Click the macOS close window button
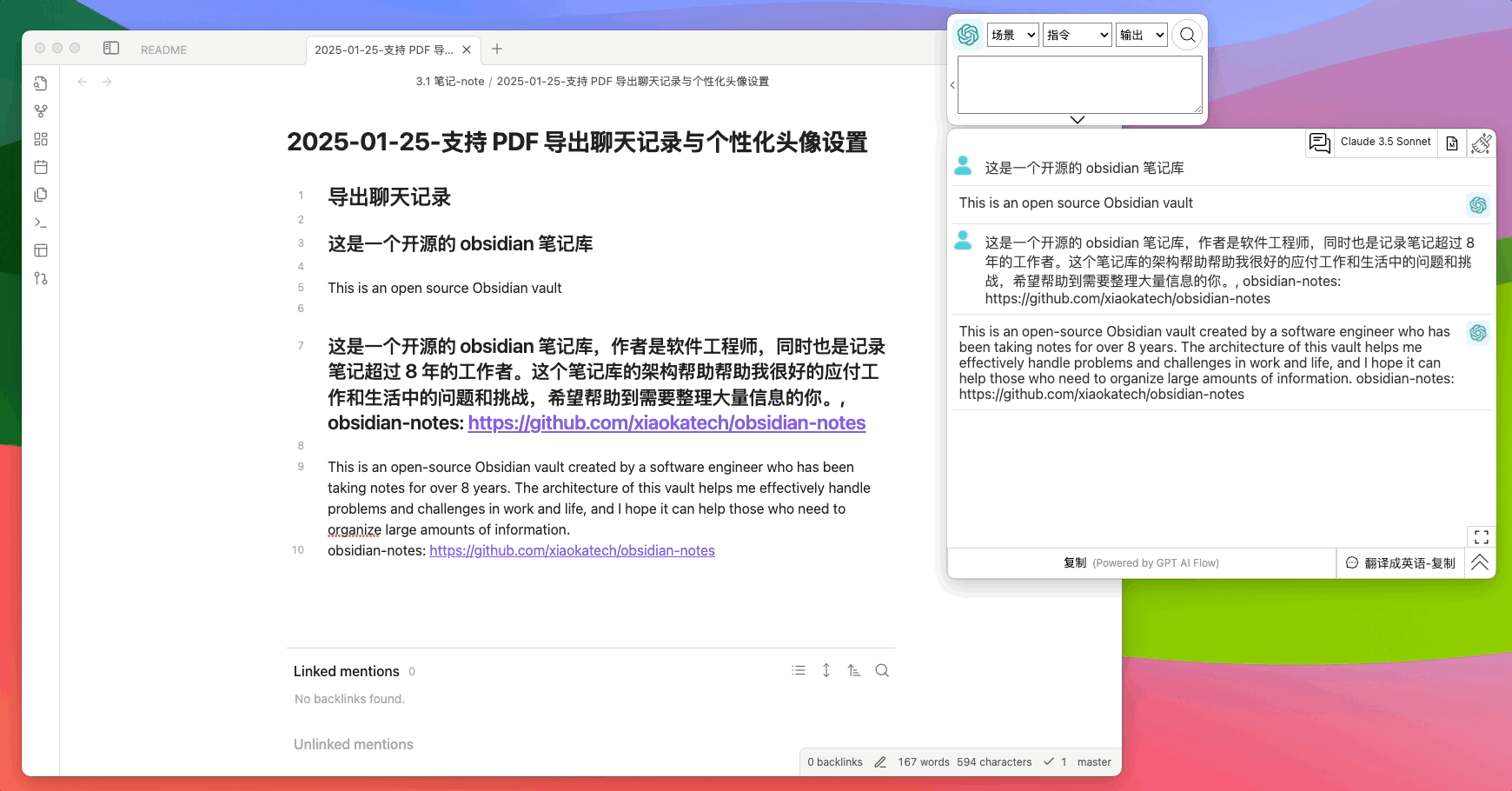Image resolution: width=1512 pixels, height=791 pixels. pyautogui.click(x=40, y=48)
